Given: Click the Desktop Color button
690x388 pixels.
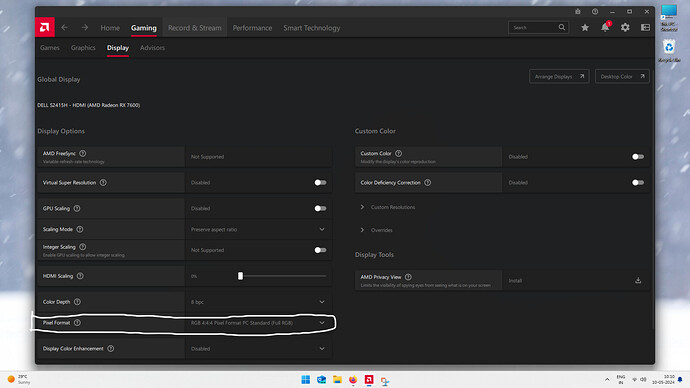Looking at the screenshot, I should [622, 77].
